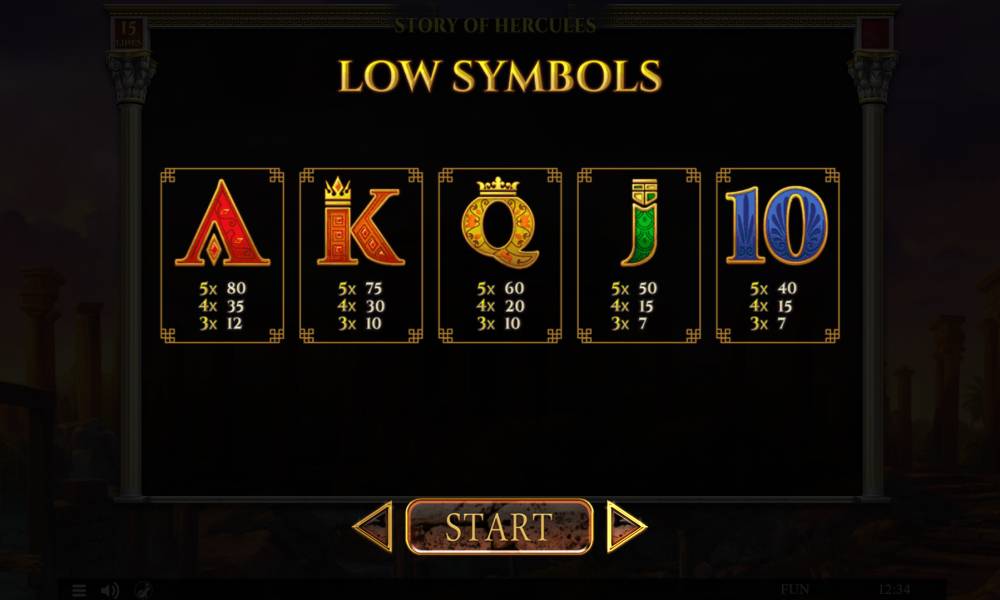1000x600 pixels.
Task: Click the A symbol 5x 80 payout
Action: click(223, 288)
